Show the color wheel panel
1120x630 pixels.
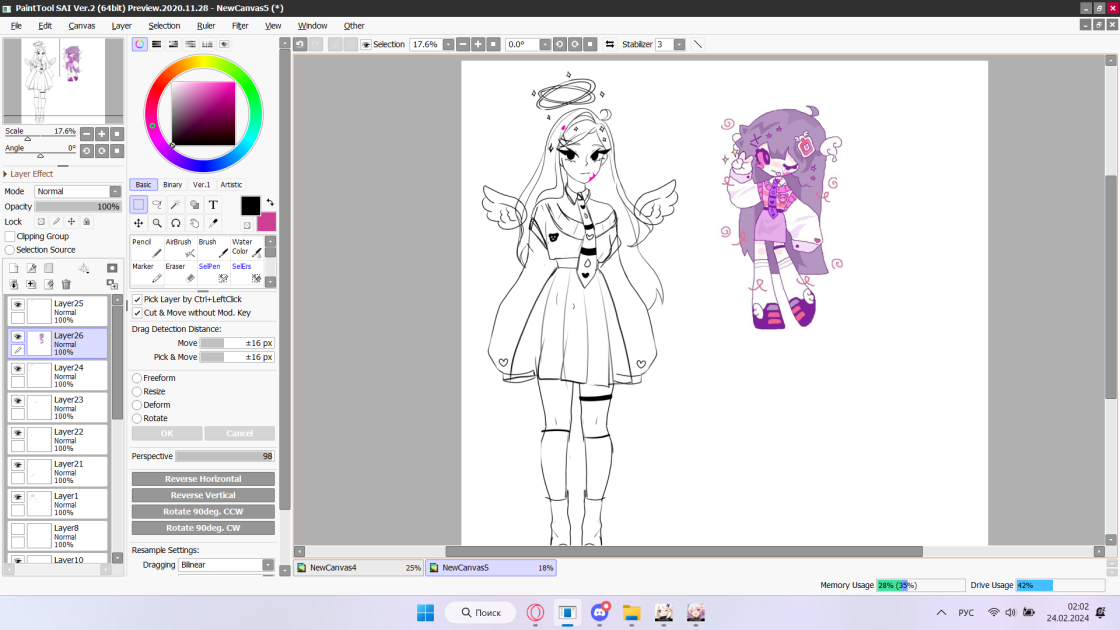139,44
